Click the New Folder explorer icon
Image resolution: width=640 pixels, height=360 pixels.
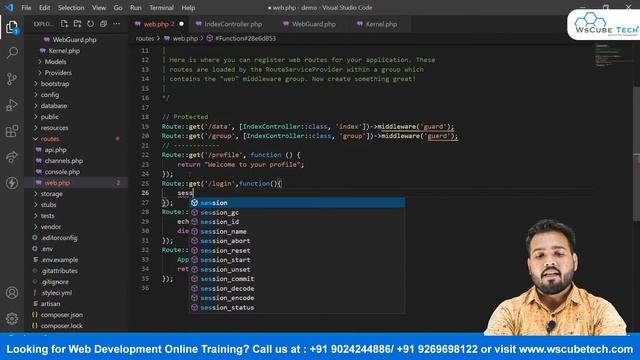(x=77, y=24)
